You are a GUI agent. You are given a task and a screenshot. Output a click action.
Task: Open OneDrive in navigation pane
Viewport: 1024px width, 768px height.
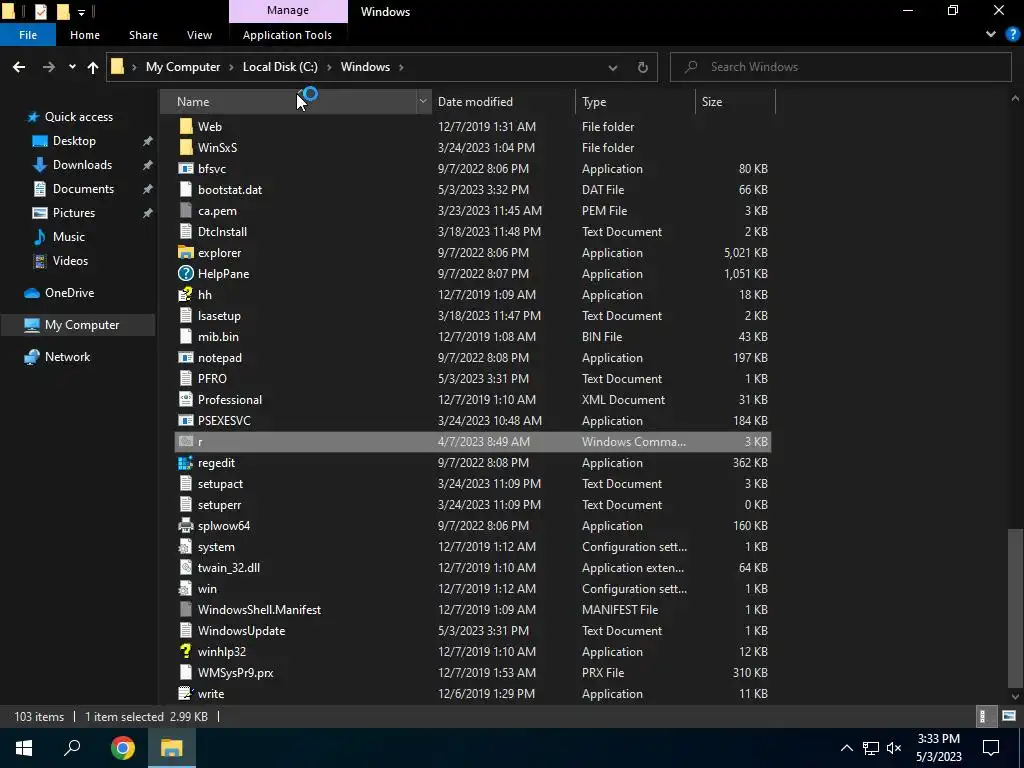69,293
